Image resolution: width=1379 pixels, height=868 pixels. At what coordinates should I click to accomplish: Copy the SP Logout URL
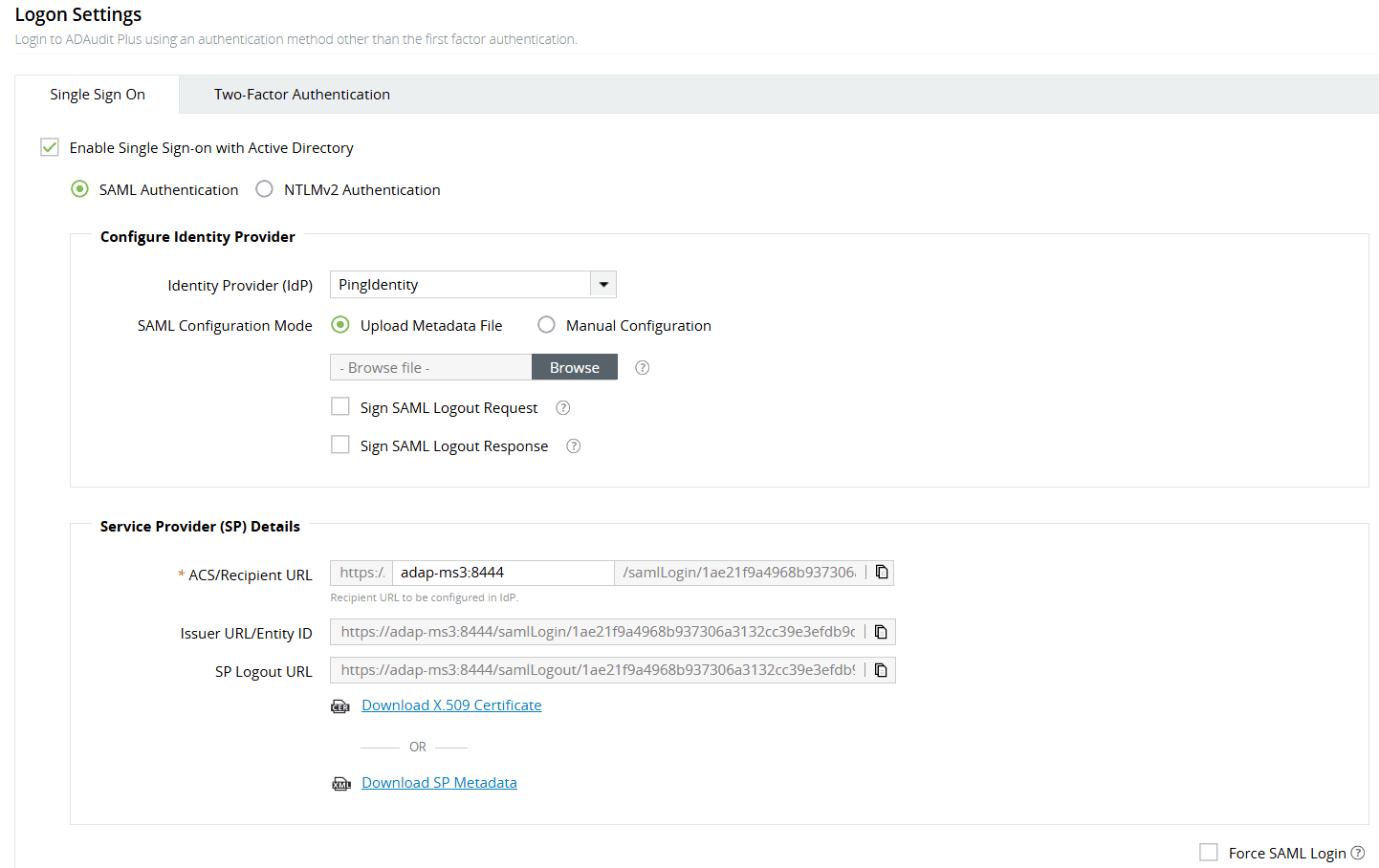click(881, 669)
